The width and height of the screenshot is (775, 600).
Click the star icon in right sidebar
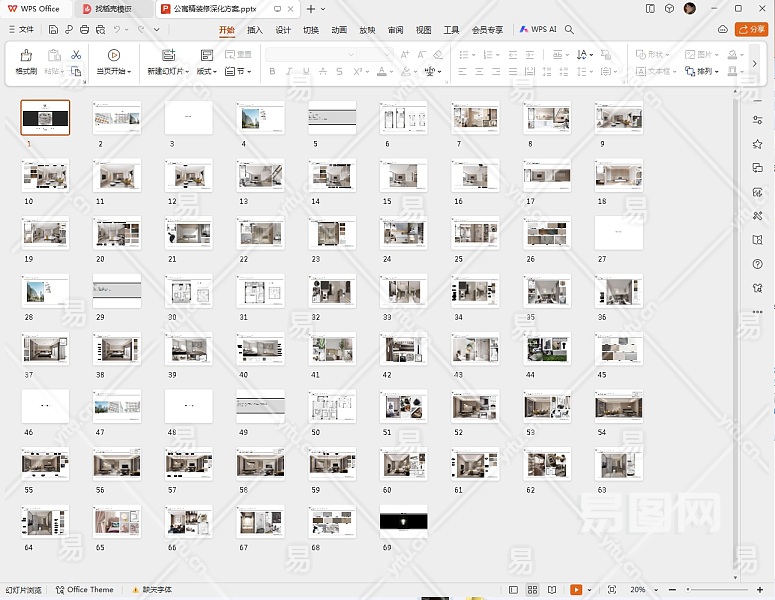(758, 144)
